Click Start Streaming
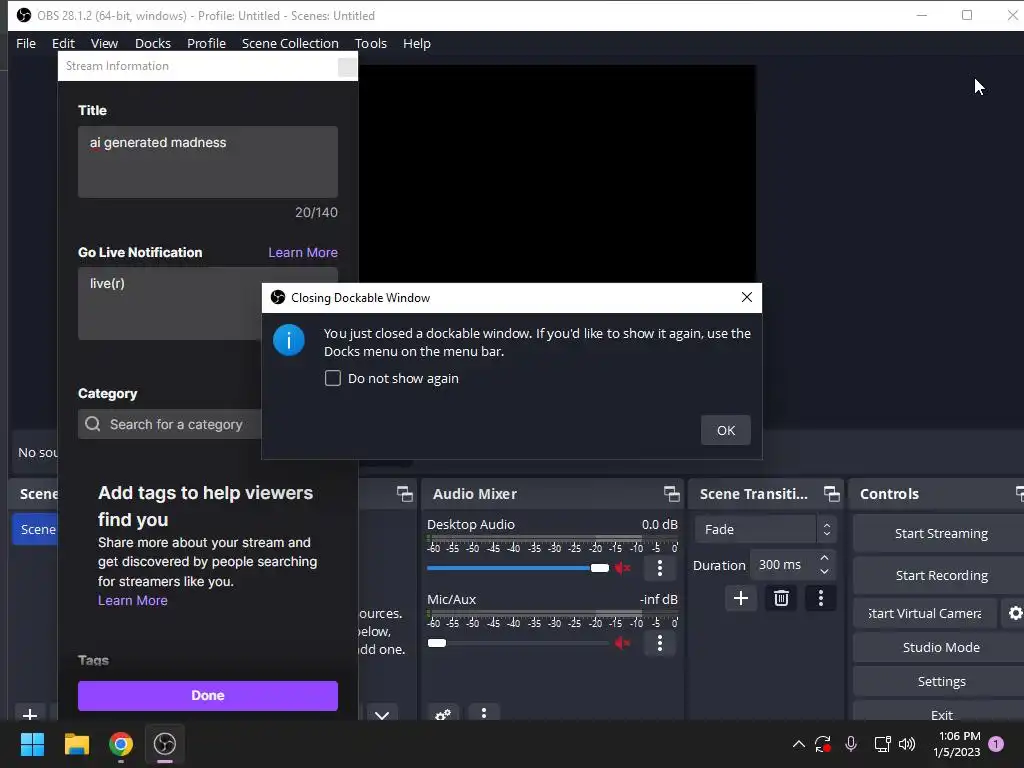The width and height of the screenshot is (1024, 768). (940, 534)
